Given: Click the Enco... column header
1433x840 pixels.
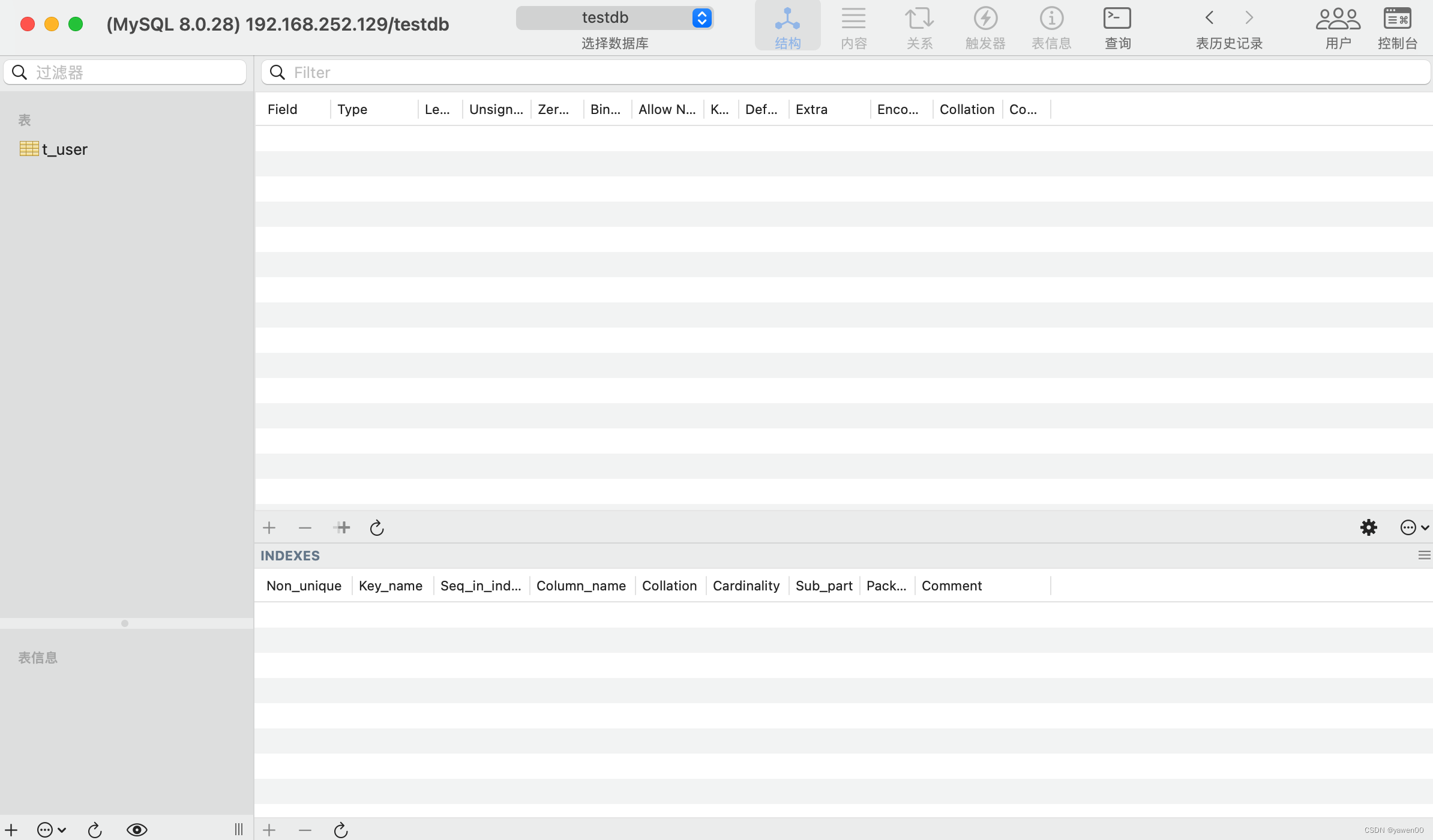Looking at the screenshot, I should click(901, 109).
